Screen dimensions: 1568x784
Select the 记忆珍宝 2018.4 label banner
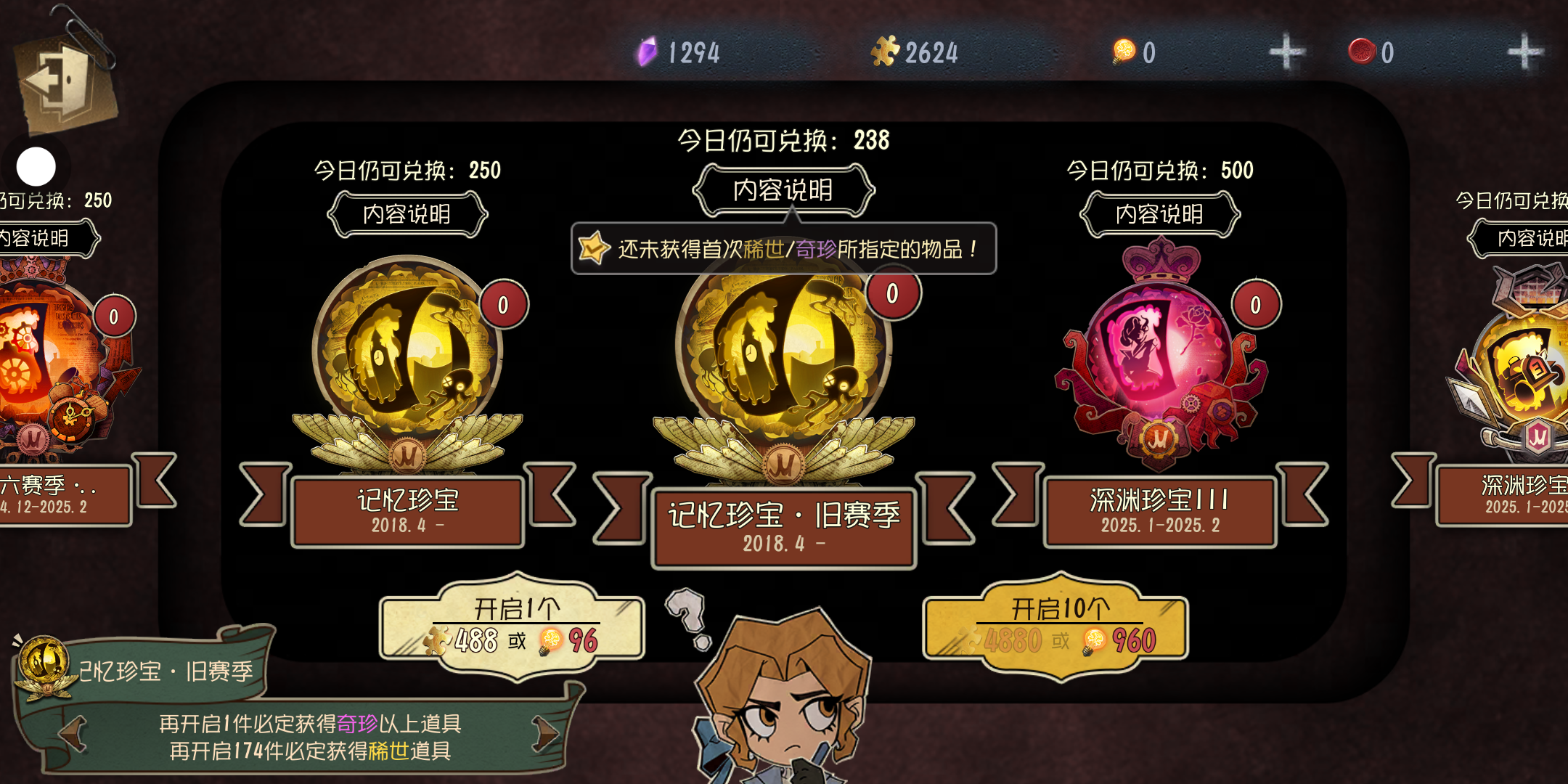click(x=407, y=512)
